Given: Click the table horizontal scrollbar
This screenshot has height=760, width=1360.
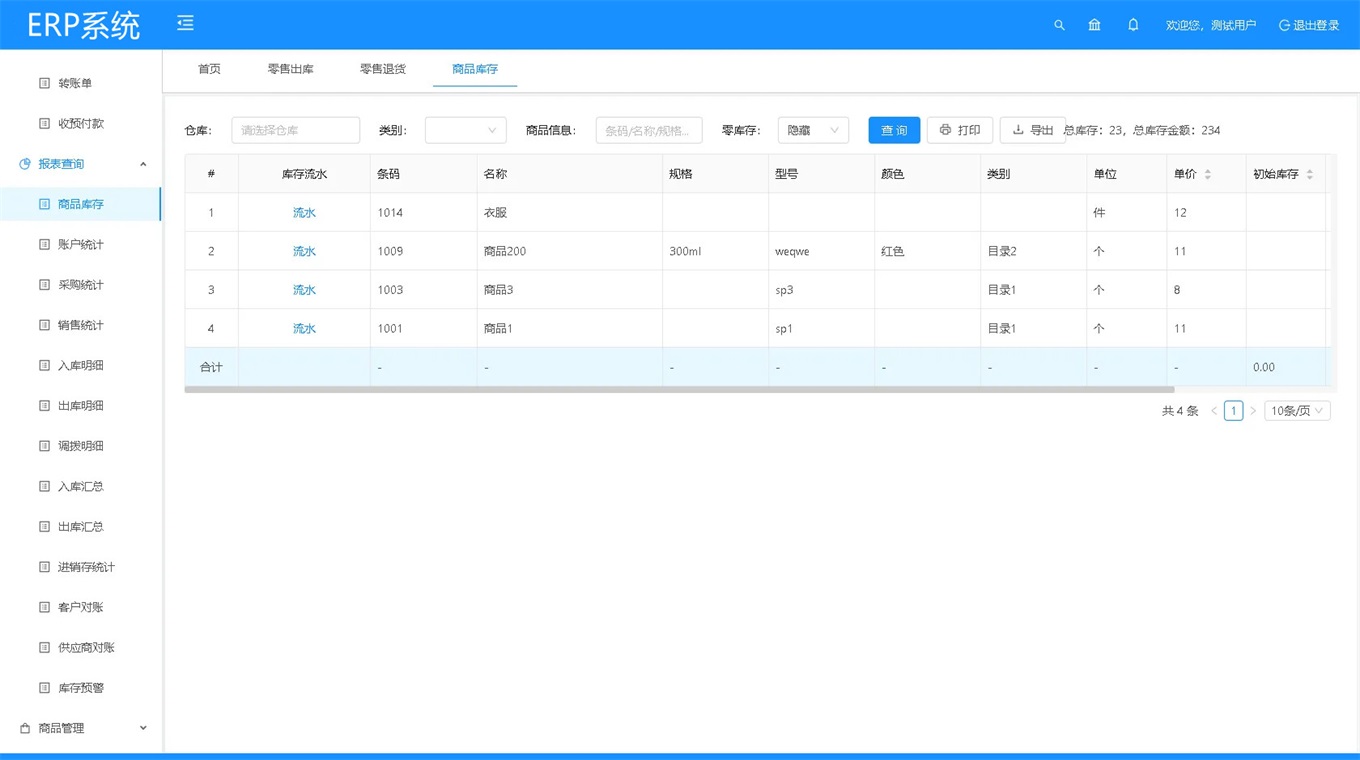Looking at the screenshot, I should tap(679, 389).
